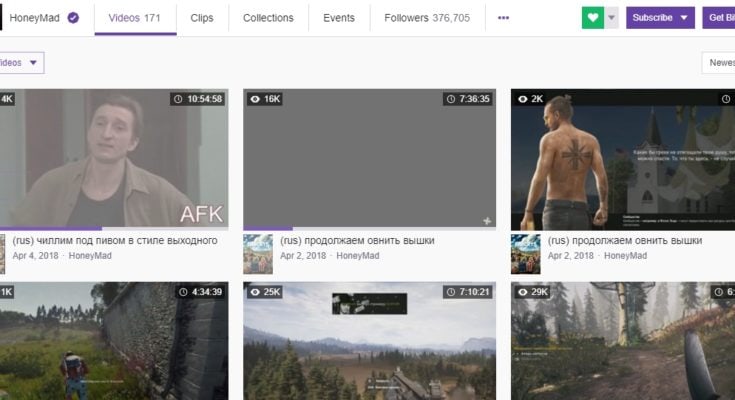Open the three-dots more menu

pos(503,18)
